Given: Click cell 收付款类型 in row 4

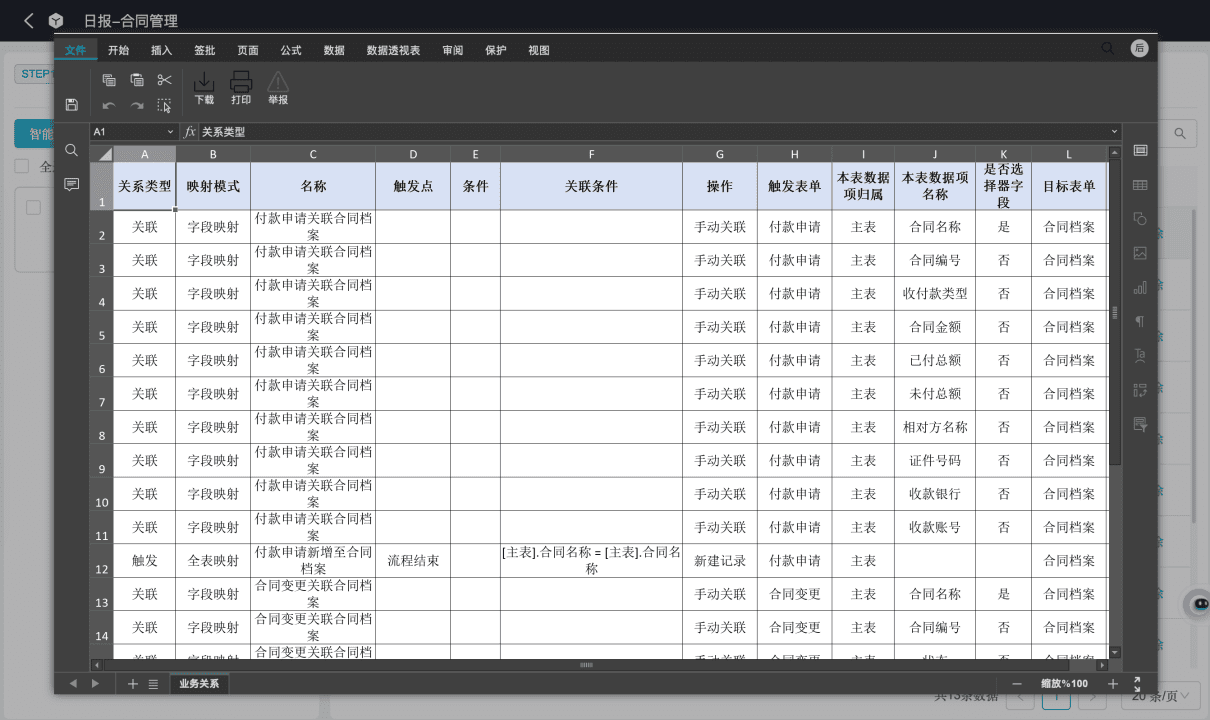Looking at the screenshot, I should (x=935, y=294).
